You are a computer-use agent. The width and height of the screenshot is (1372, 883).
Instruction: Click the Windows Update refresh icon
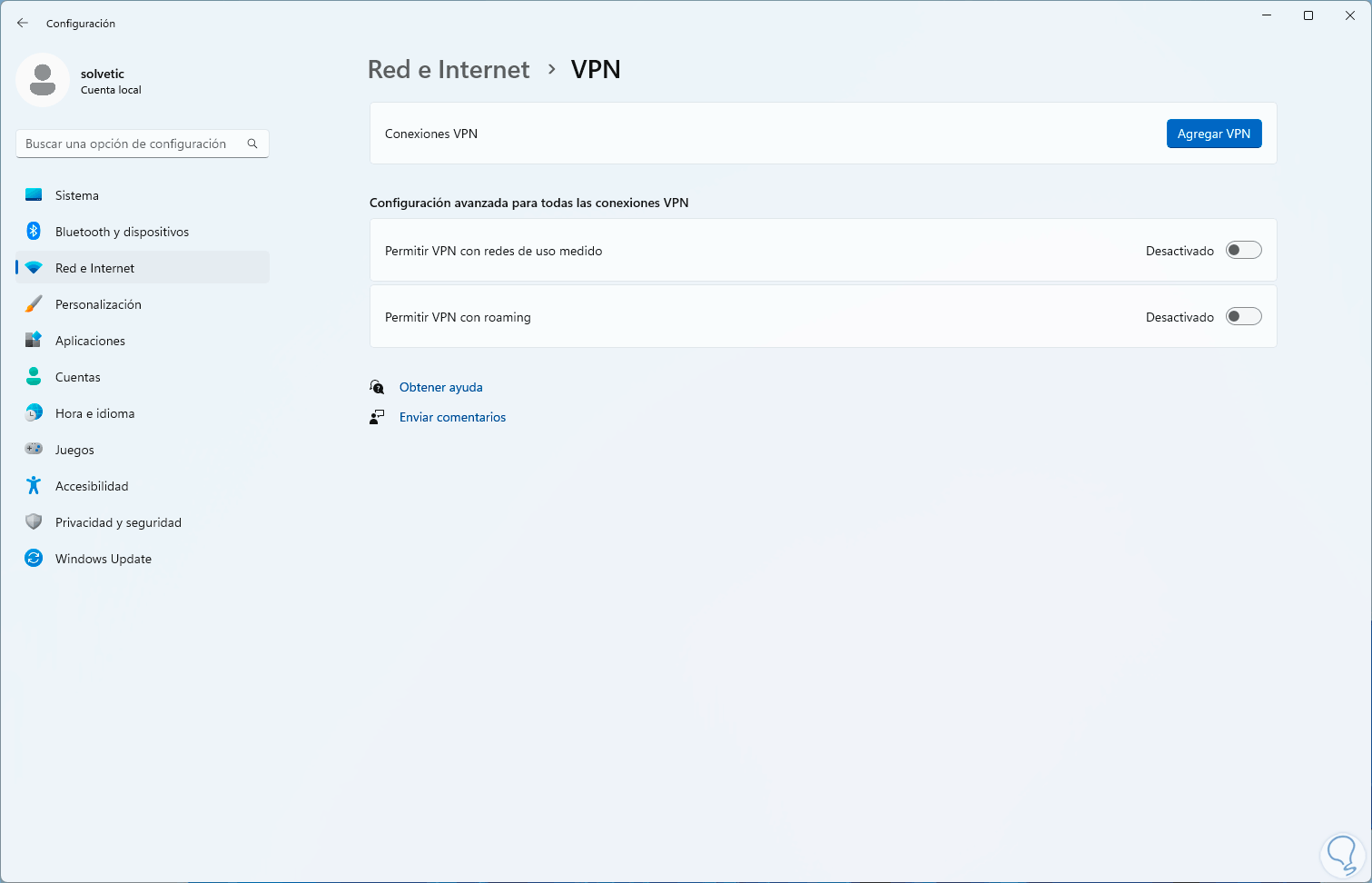point(34,559)
